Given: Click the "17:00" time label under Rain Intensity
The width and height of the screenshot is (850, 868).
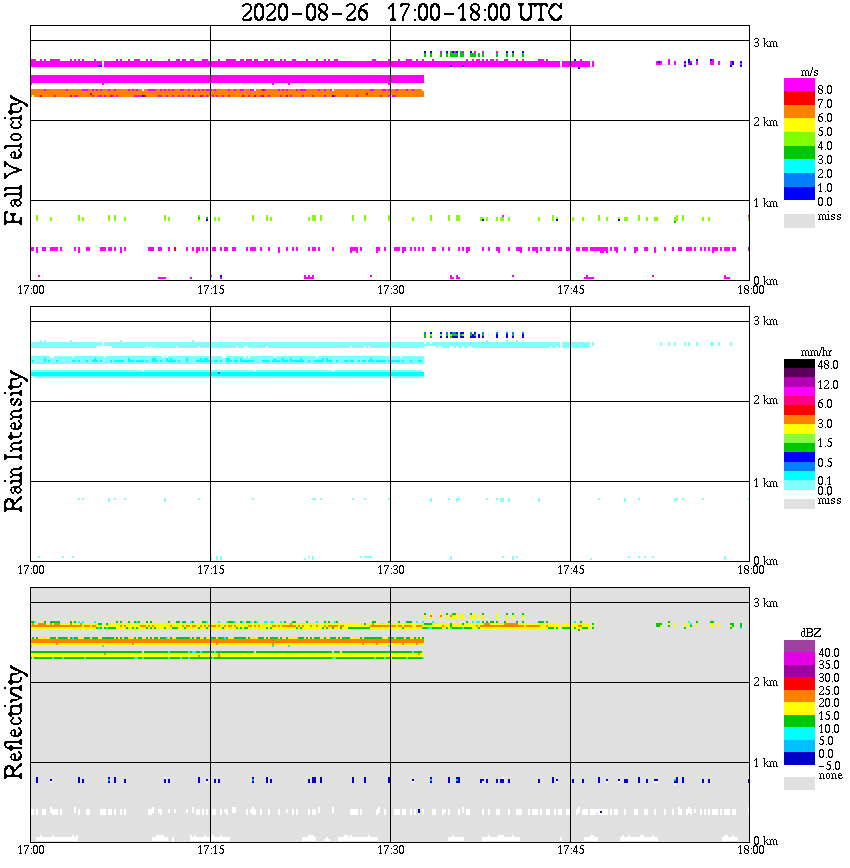Looking at the screenshot, I should pyautogui.click(x=30, y=570).
